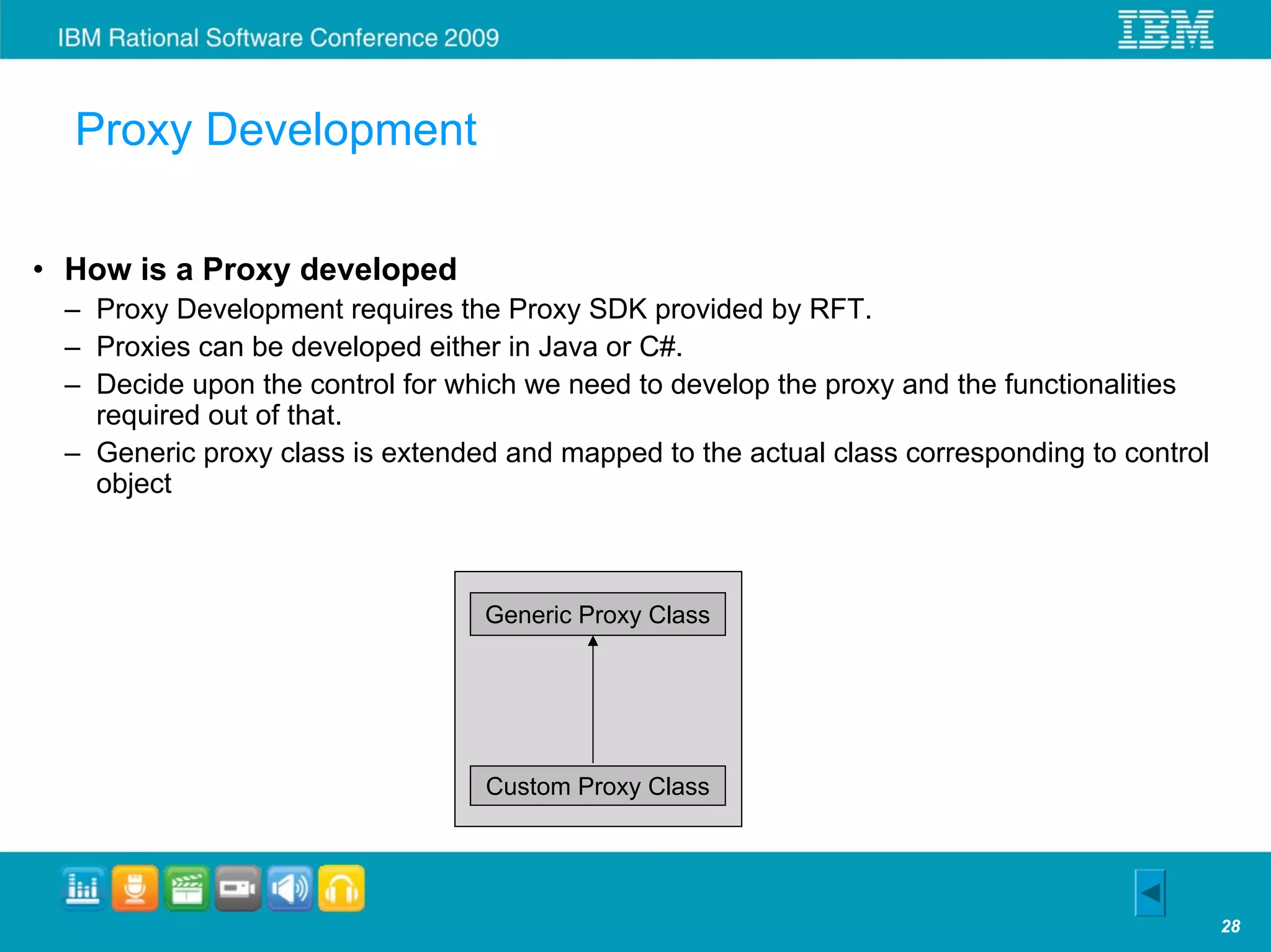Click the blue bar chart icon

[83, 889]
